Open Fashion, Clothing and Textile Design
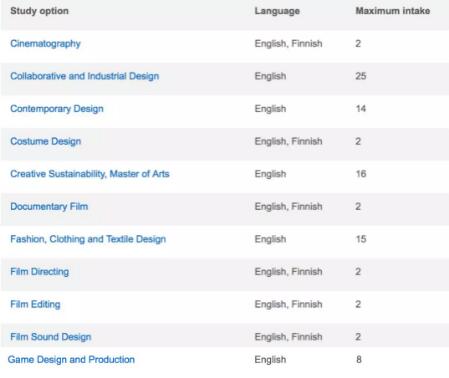Screen dimensions: 449x378 click(x=88, y=239)
